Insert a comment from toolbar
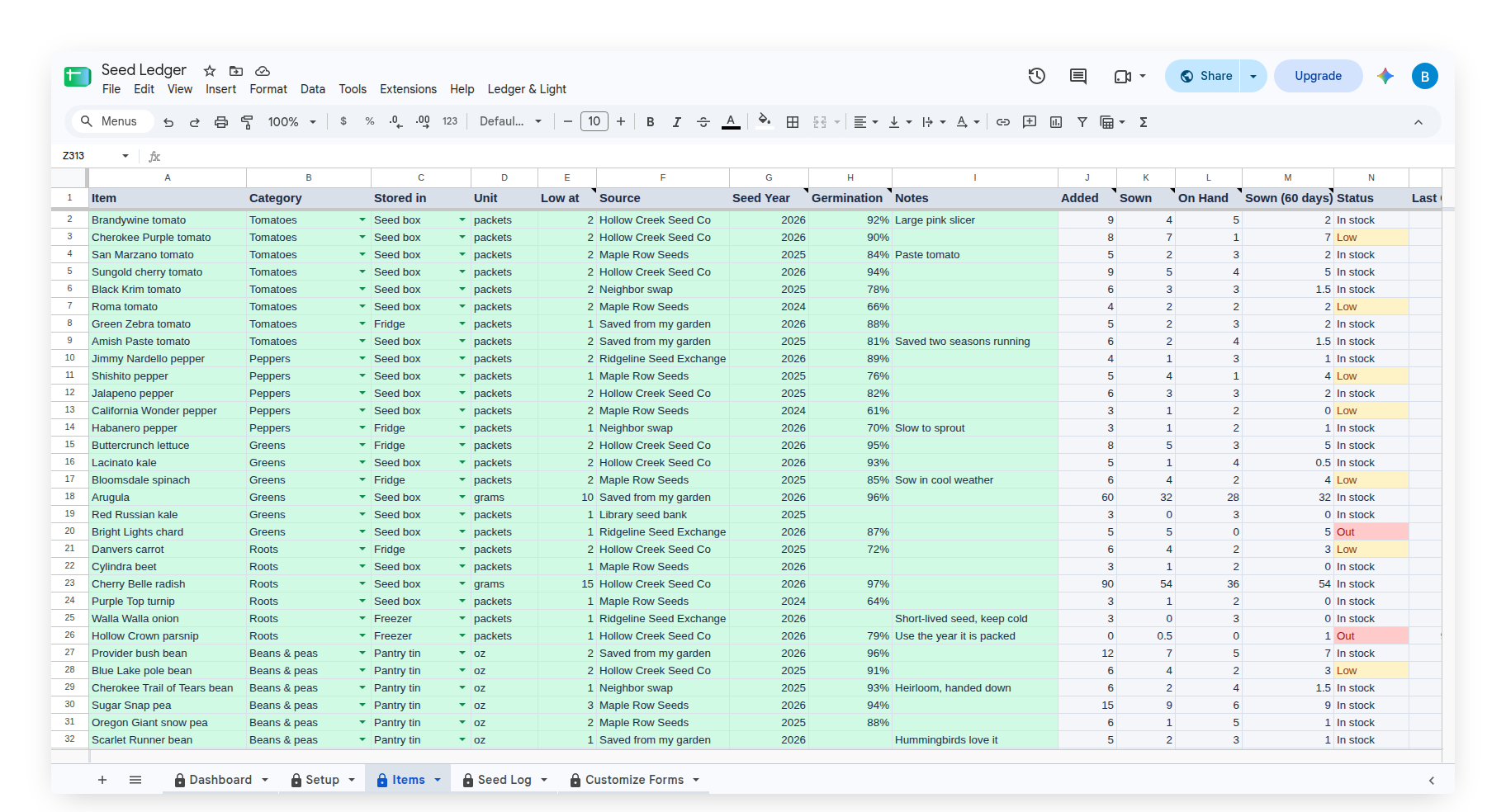The image size is (1506, 812). click(x=1030, y=122)
